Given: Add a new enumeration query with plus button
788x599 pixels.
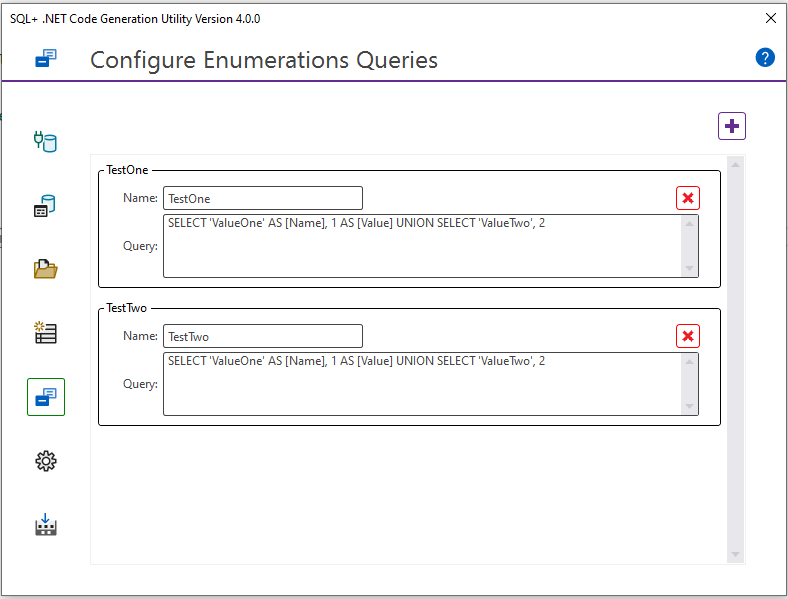Looking at the screenshot, I should tap(732, 126).
